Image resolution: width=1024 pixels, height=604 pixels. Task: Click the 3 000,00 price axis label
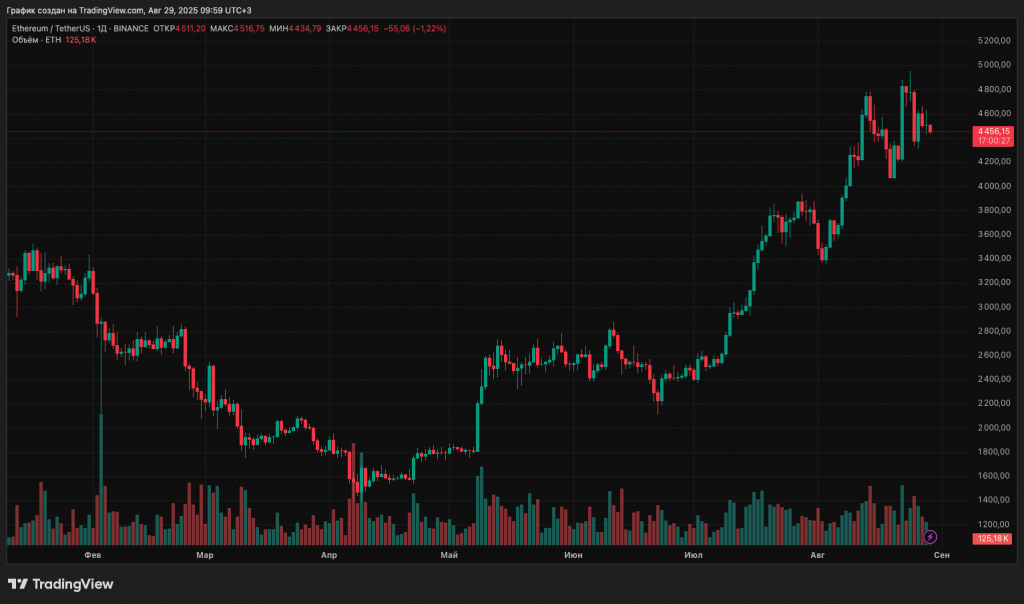[995, 307]
